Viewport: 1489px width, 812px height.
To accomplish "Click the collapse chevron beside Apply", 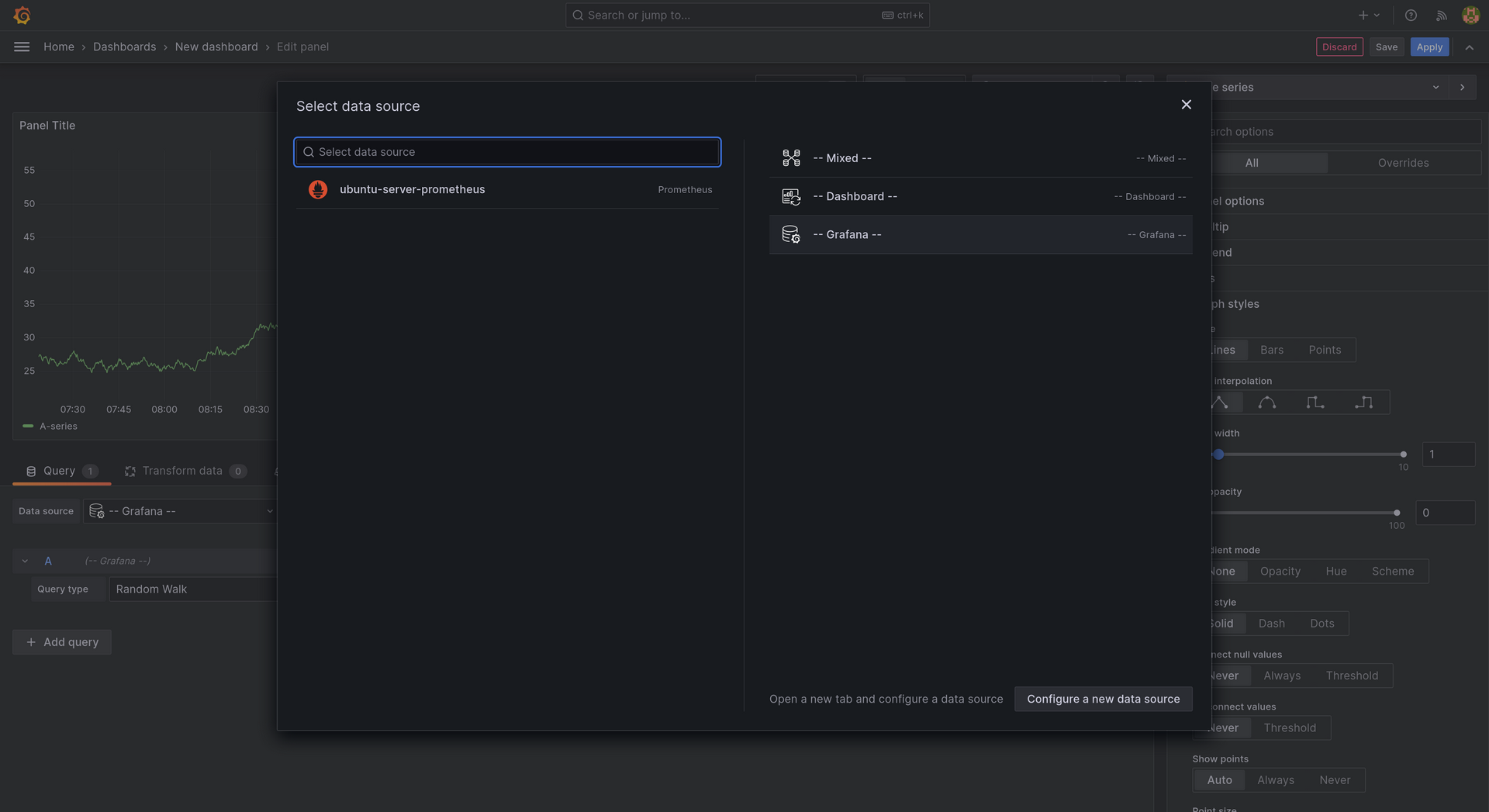I will click(x=1470, y=47).
